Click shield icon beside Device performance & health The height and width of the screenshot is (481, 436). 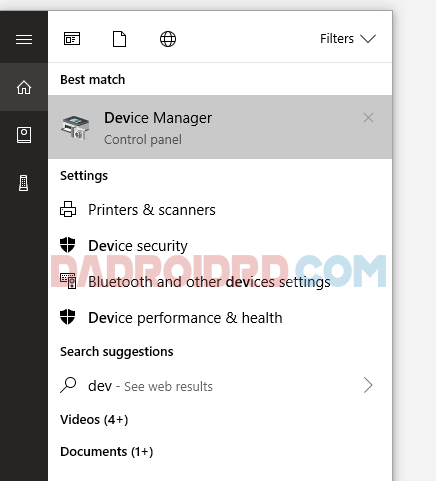[x=68, y=317]
